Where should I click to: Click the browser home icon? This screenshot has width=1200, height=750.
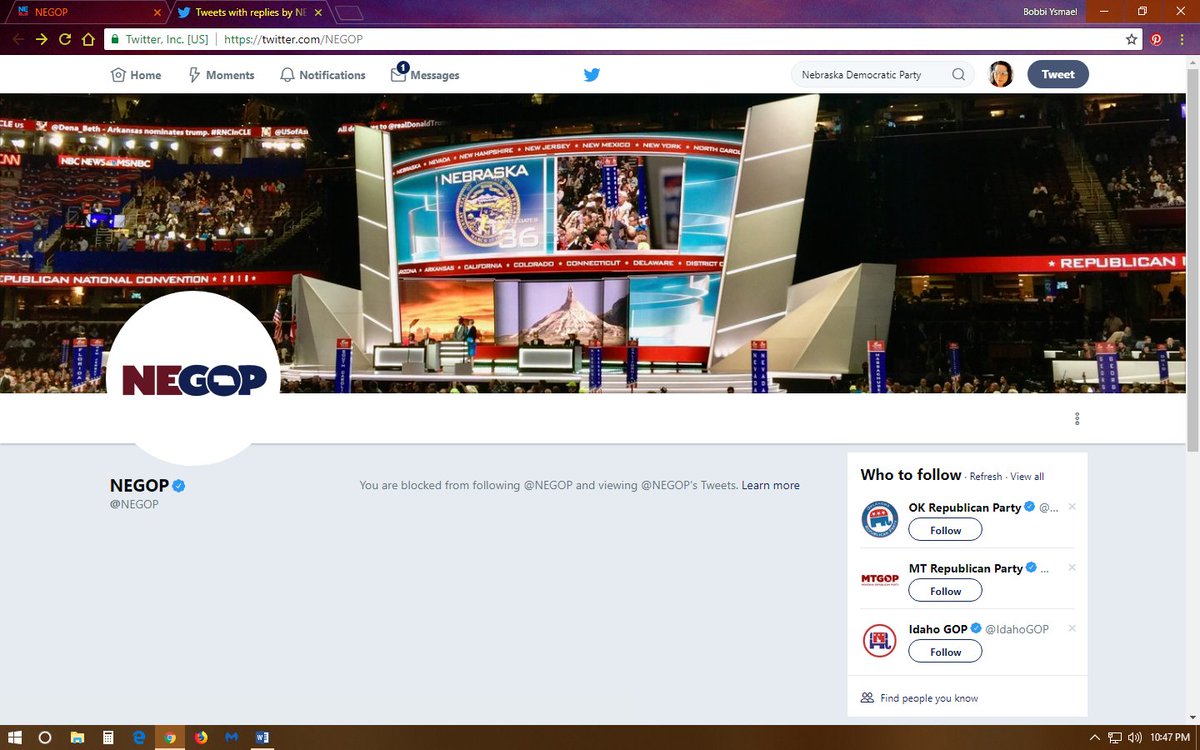[x=88, y=39]
